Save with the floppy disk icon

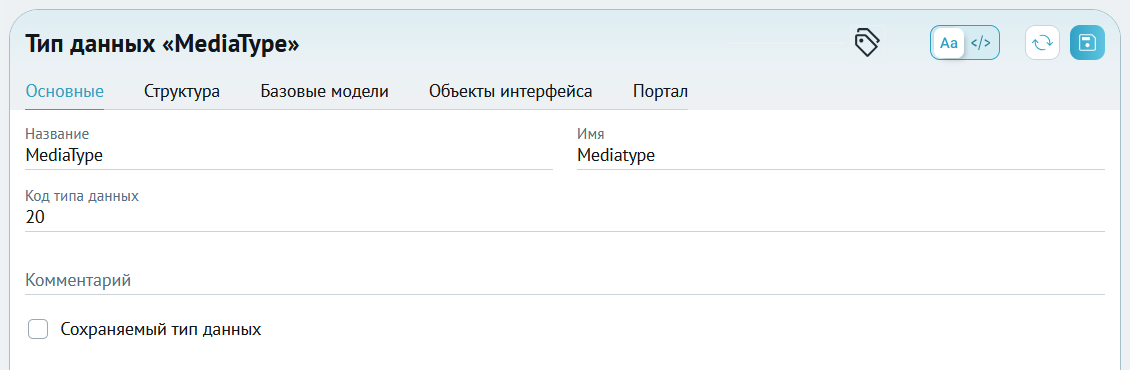tap(1087, 43)
